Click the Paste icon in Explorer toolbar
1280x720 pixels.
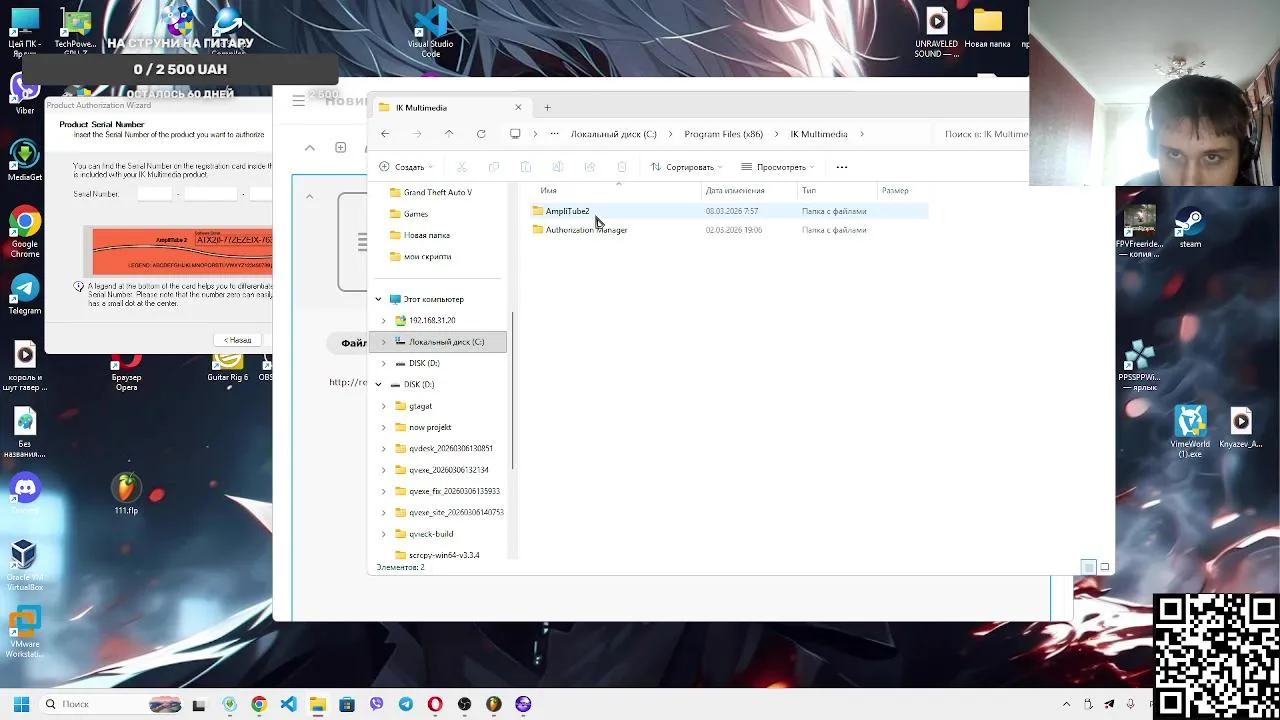click(526, 167)
